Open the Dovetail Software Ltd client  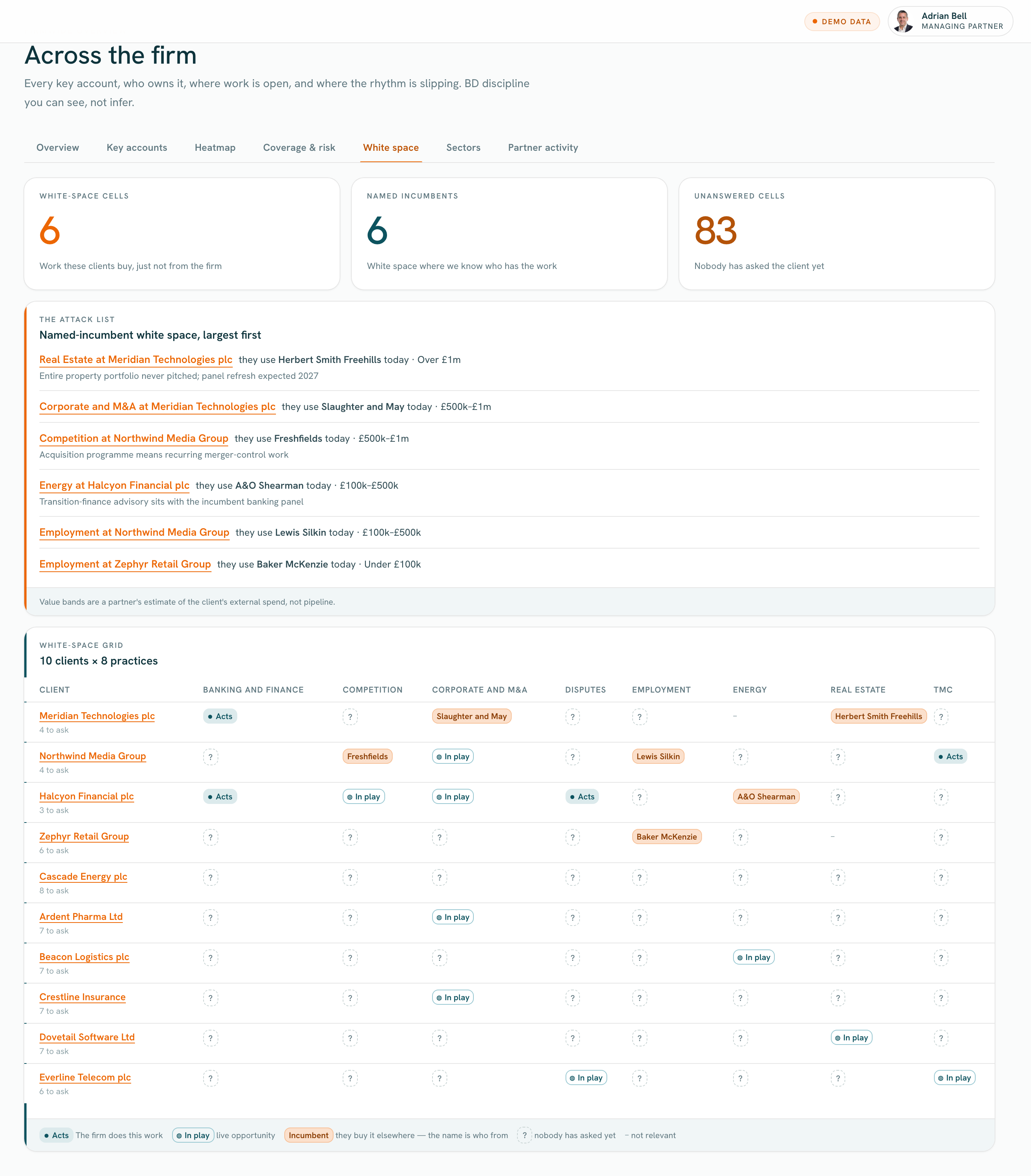(87, 1037)
